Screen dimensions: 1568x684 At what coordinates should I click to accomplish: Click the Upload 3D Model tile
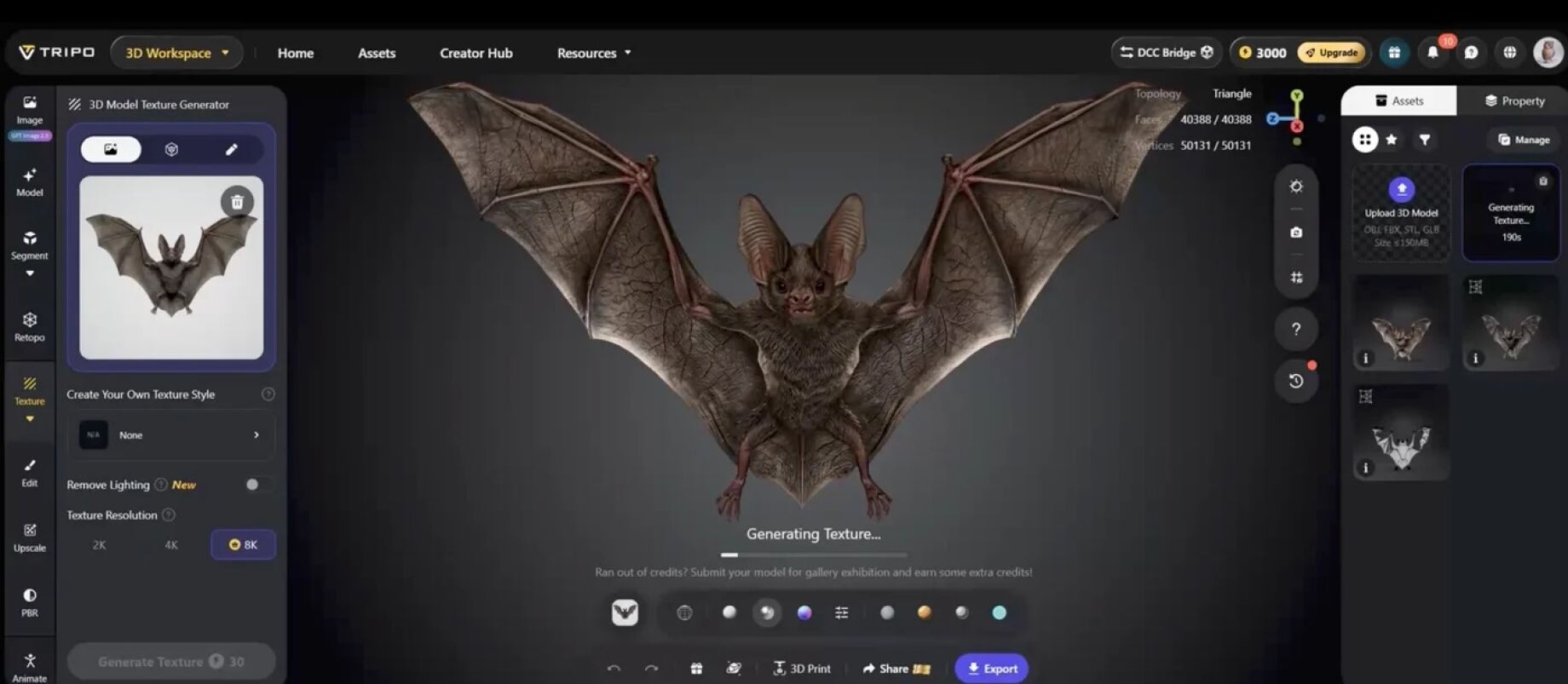click(1401, 213)
